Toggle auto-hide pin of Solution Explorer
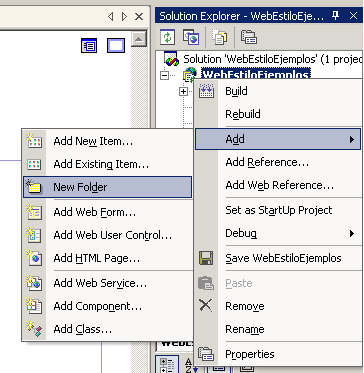Screen dimensions: 364x373 click(336, 16)
